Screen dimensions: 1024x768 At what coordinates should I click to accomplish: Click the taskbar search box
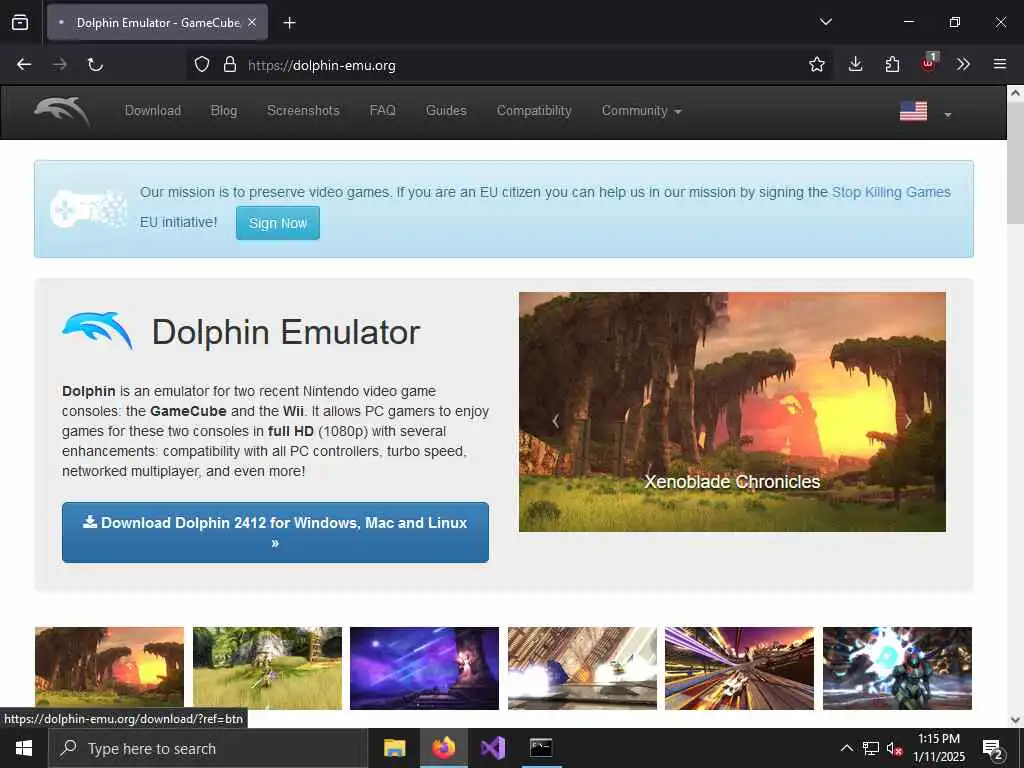[x=208, y=748]
